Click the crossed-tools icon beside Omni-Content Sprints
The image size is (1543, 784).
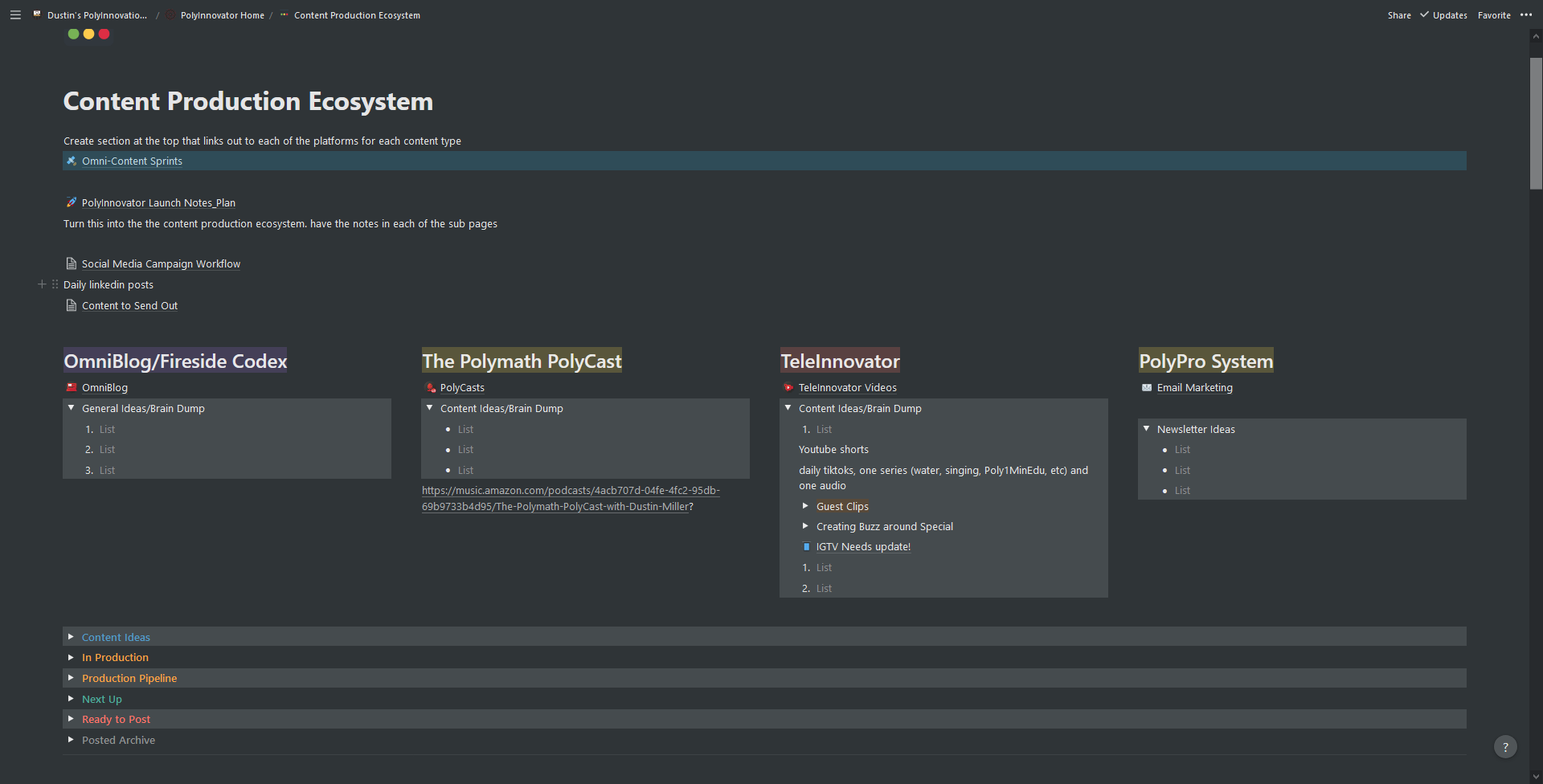[72, 161]
